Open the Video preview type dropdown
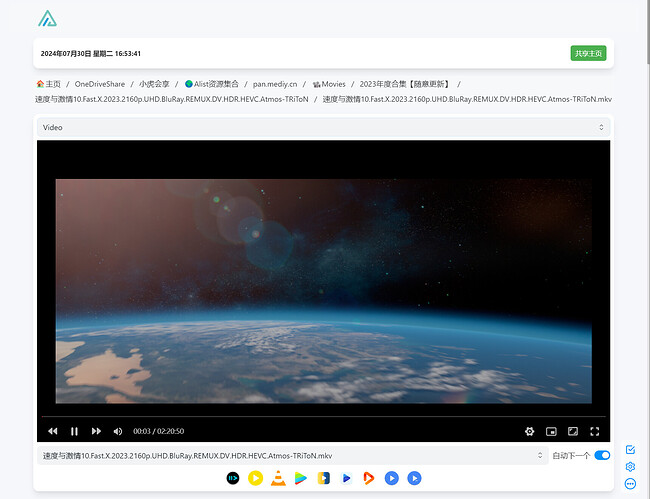The height and width of the screenshot is (499, 650). [323, 127]
